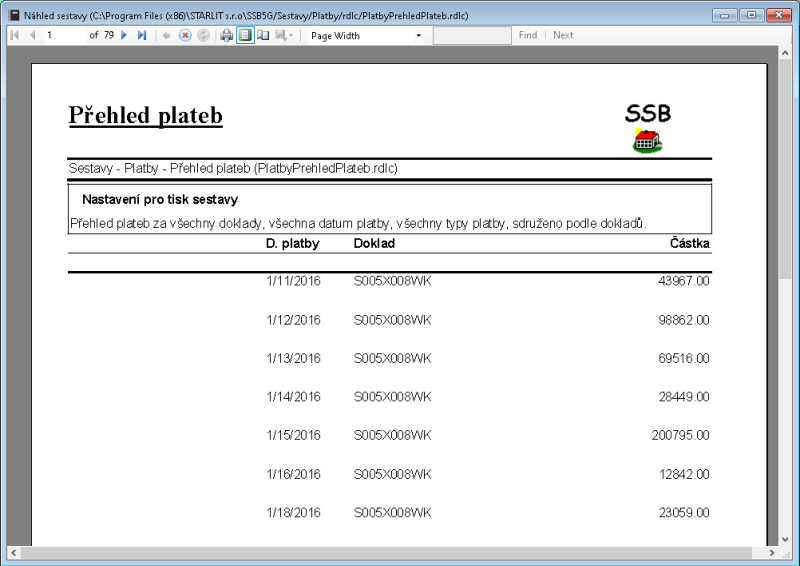Print the report
The height and width of the screenshot is (566, 800).
227,35
